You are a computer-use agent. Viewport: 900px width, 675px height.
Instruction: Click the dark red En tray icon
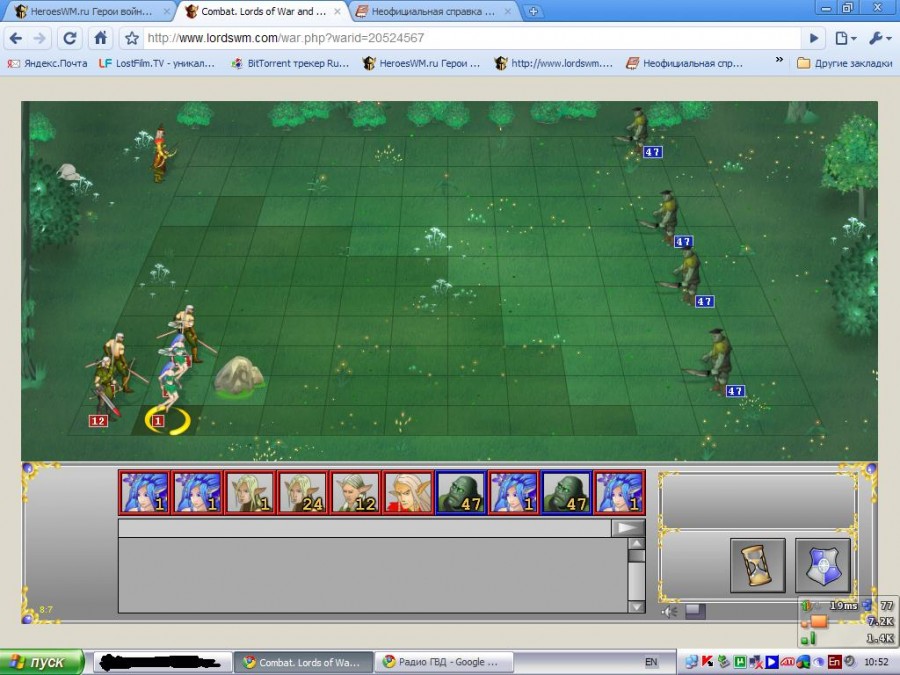tap(834, 662)
